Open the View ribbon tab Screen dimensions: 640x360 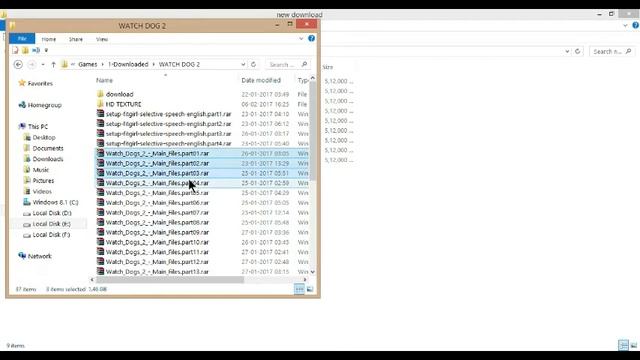tap(102, 39)
